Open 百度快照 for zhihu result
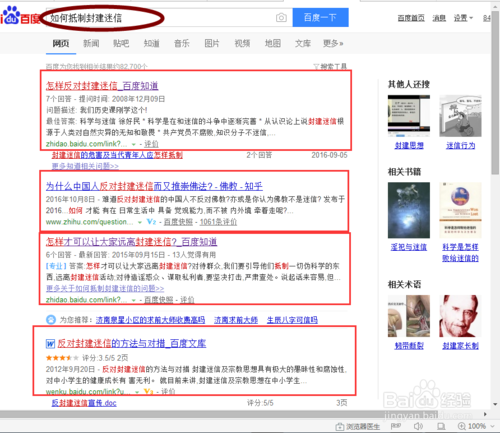This screenshot has height=433, width=500. (178, 222)
